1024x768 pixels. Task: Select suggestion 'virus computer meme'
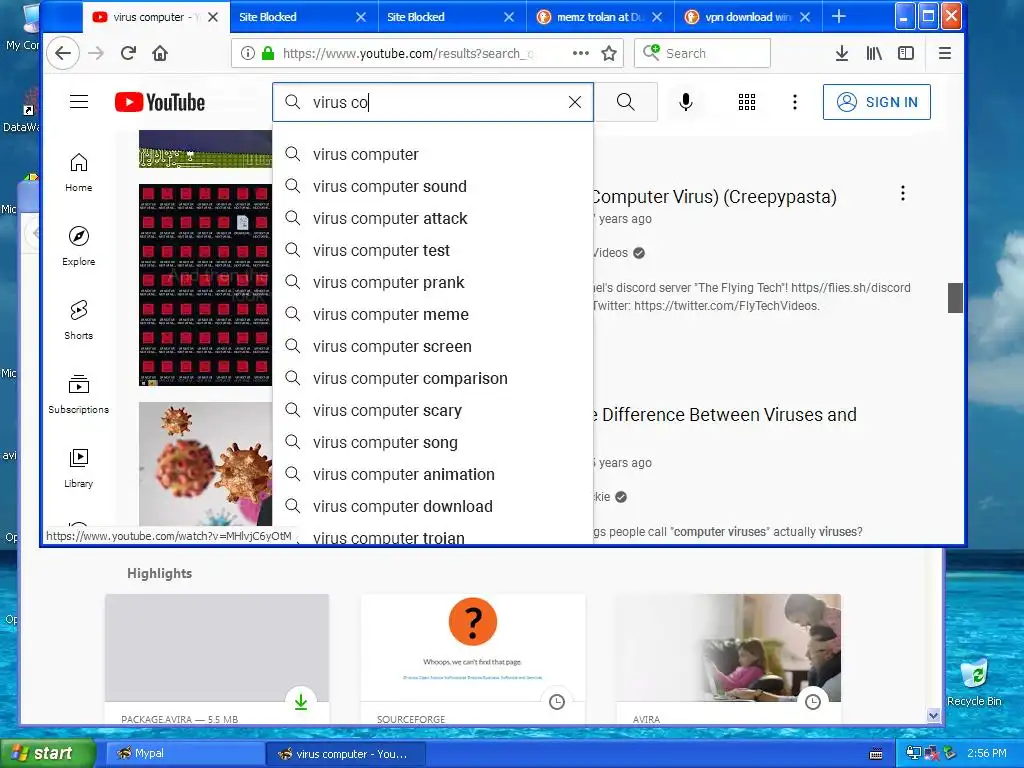(x=433, y=314)
